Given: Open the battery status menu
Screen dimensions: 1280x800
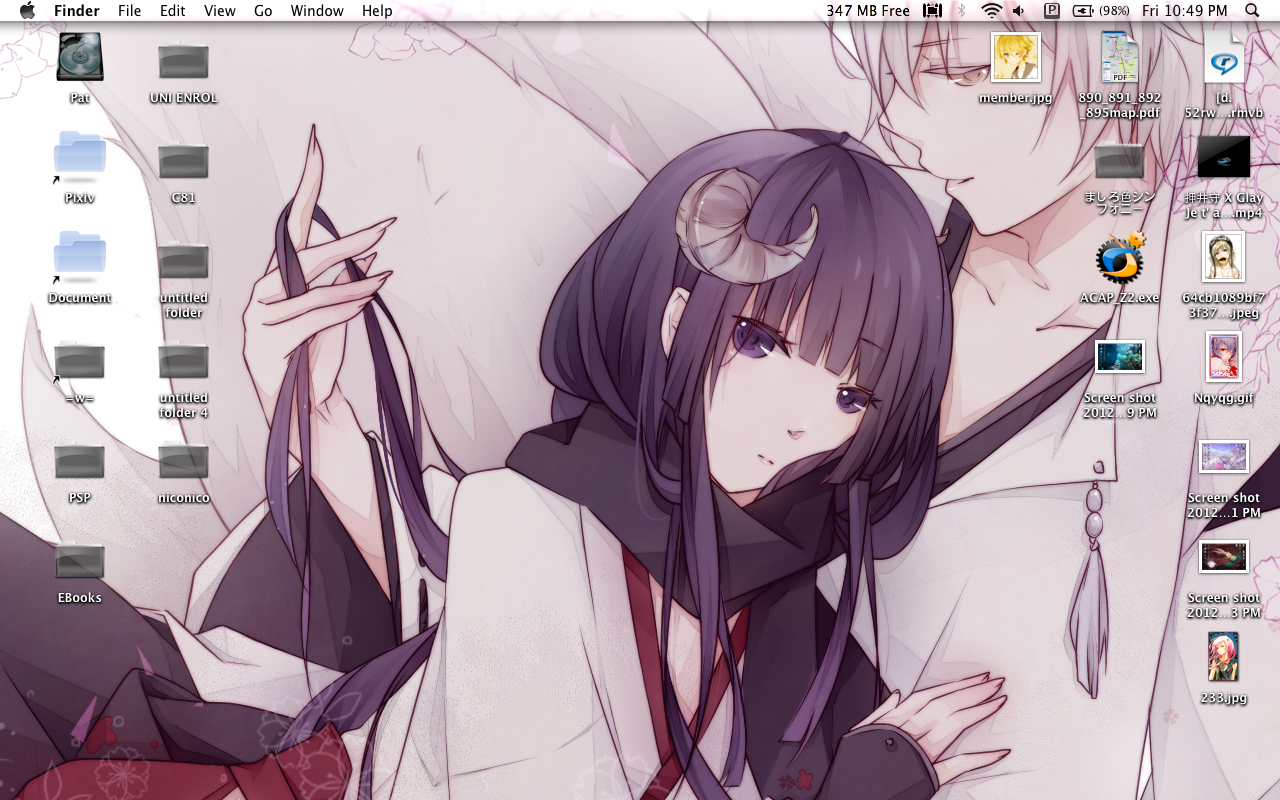Looking at the screenshot, I should pos(1101,10).
